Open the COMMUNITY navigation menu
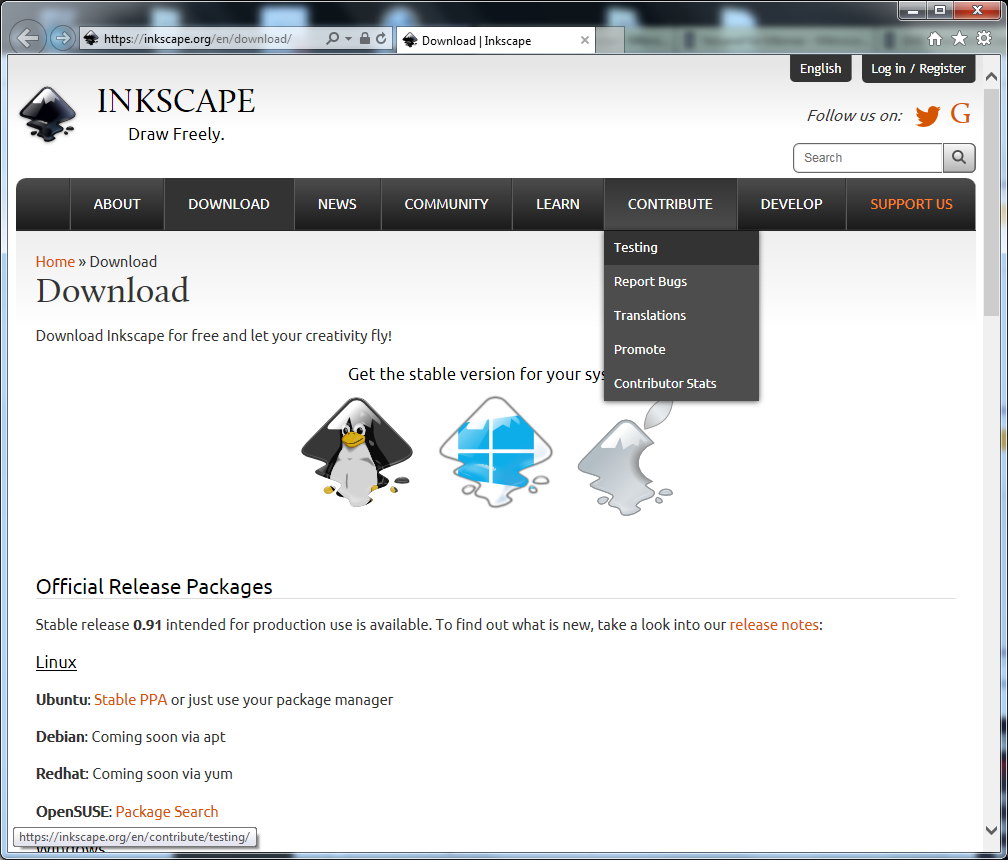Screen dimensions: 1008x860 coord(446,204)
